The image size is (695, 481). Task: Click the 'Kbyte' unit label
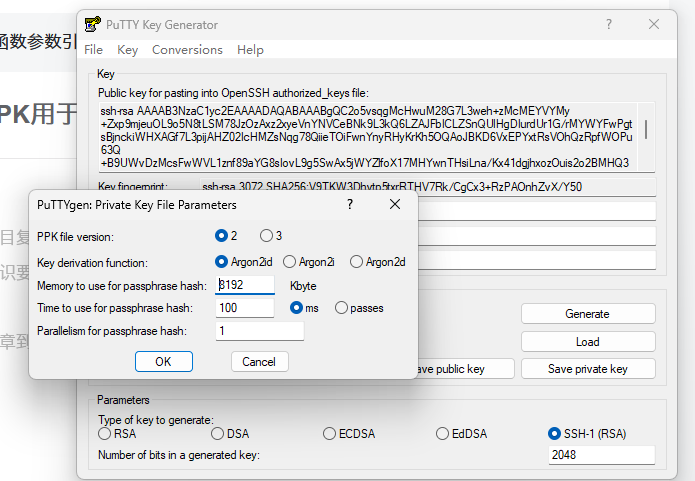tap(303, 286)
